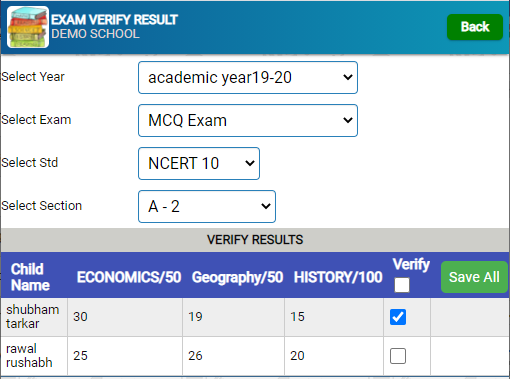Select shubham tarkar name cell
Image resolution: width=510 pixels, height=379 pixels.
34,317
